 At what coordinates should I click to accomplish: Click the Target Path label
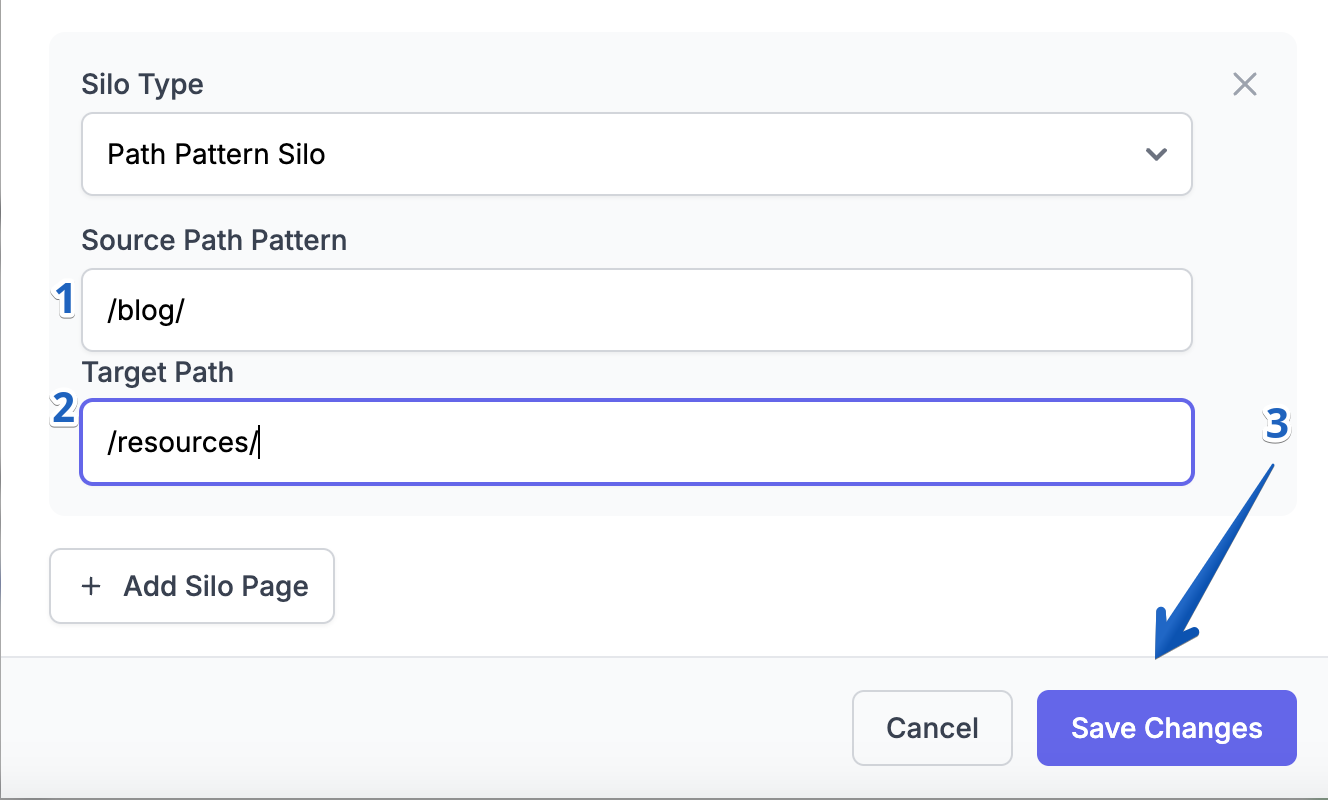[157, 372]
